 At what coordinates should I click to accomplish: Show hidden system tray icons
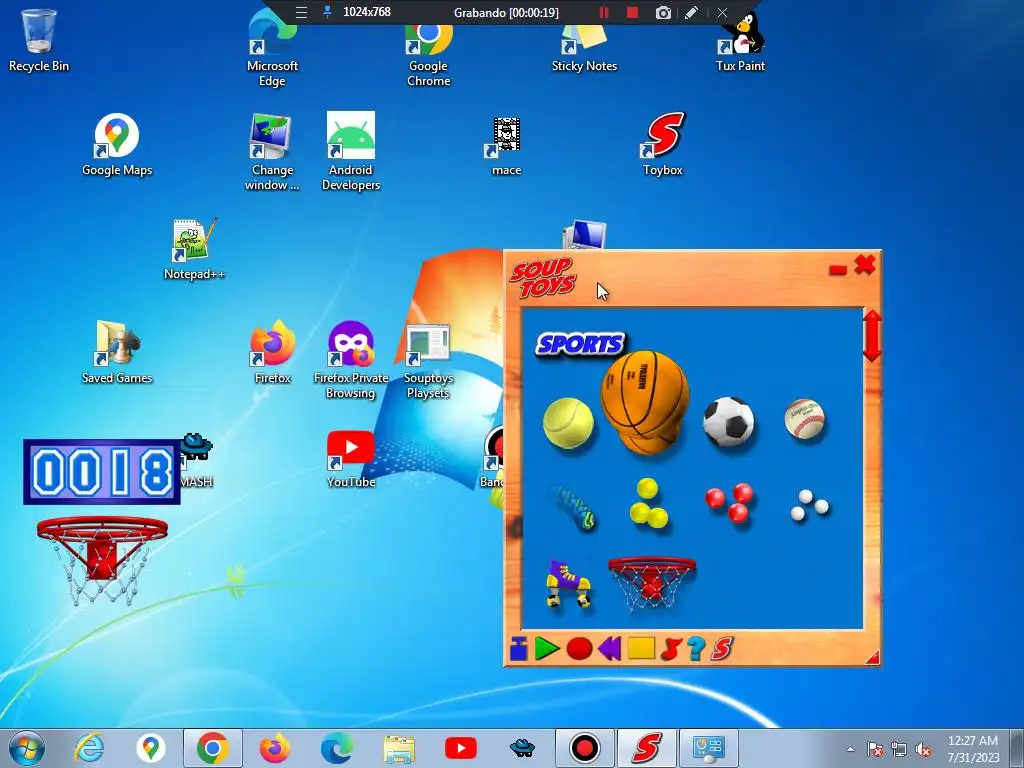coord(850,749)
